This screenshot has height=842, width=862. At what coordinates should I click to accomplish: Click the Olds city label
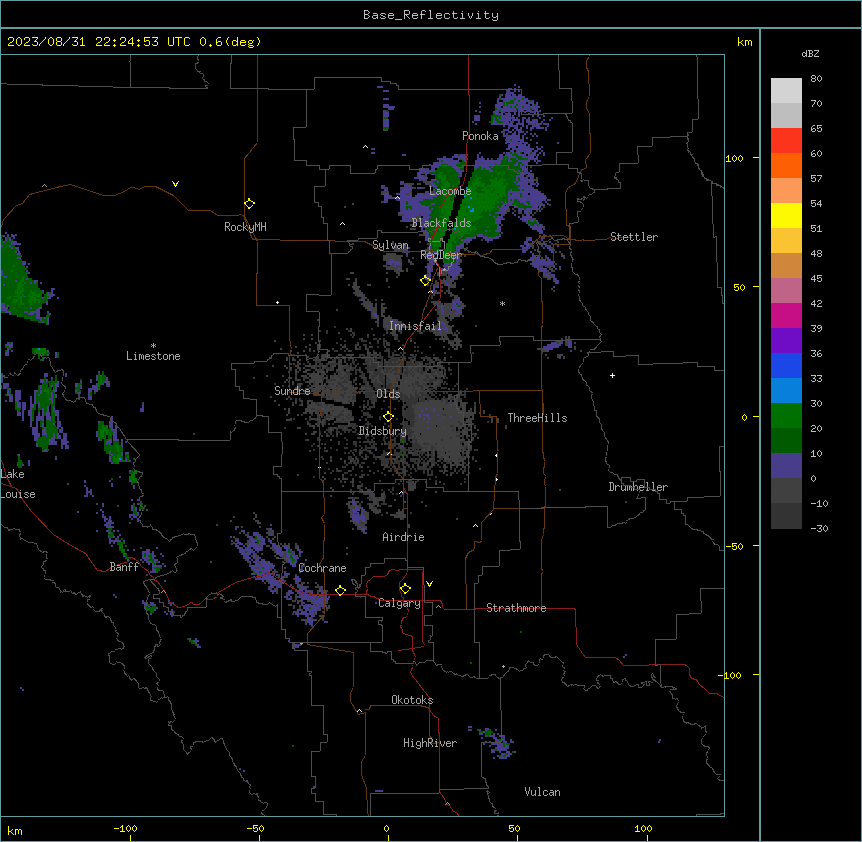[x=388, y=394]
